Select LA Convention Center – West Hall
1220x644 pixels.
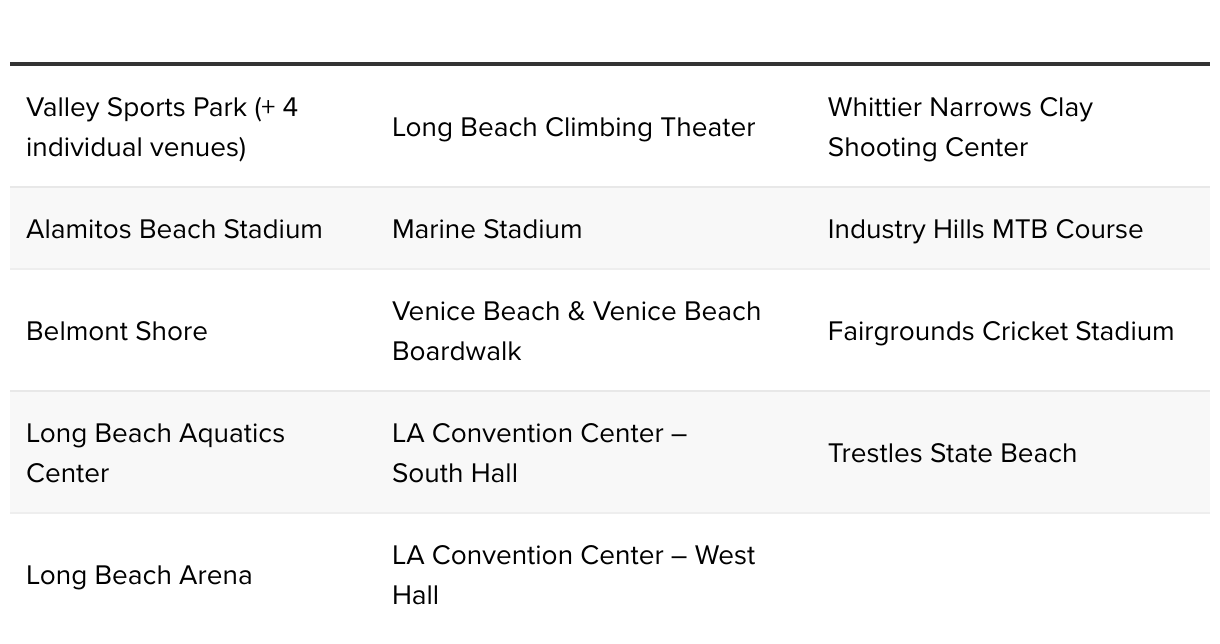click(x=573, y=575)
